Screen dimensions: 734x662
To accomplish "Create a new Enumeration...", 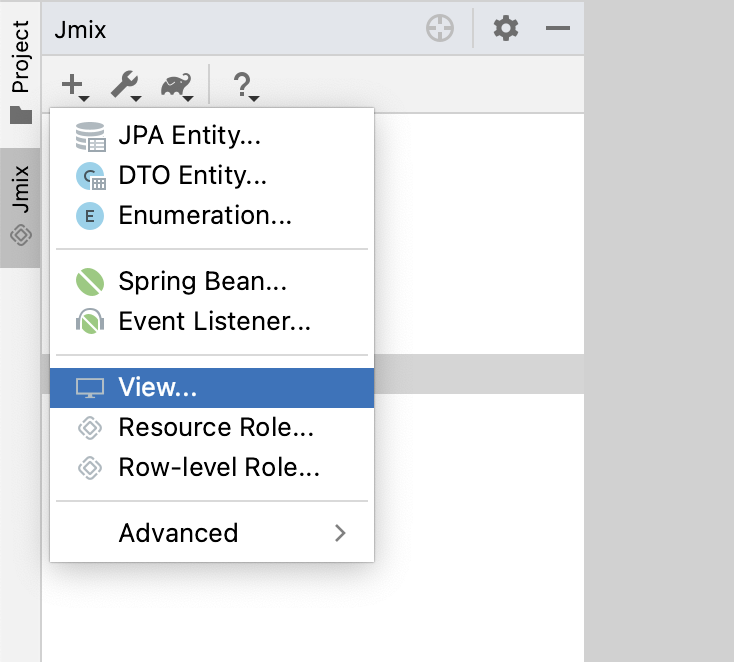I will 204,216.
